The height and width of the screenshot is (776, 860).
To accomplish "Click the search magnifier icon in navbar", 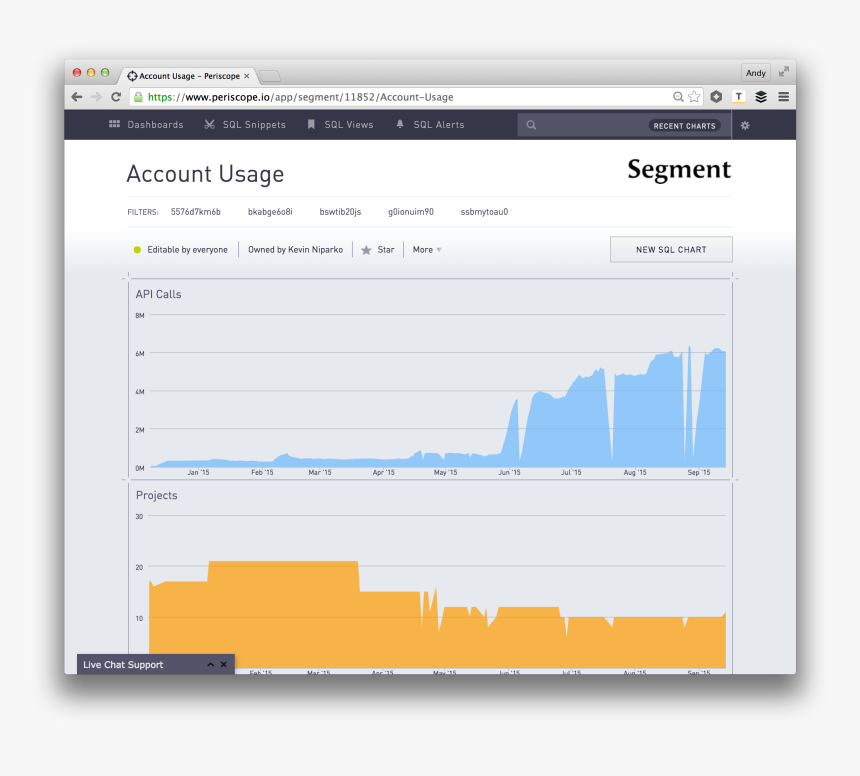I will pyautogui.click(x=531, y=125).
